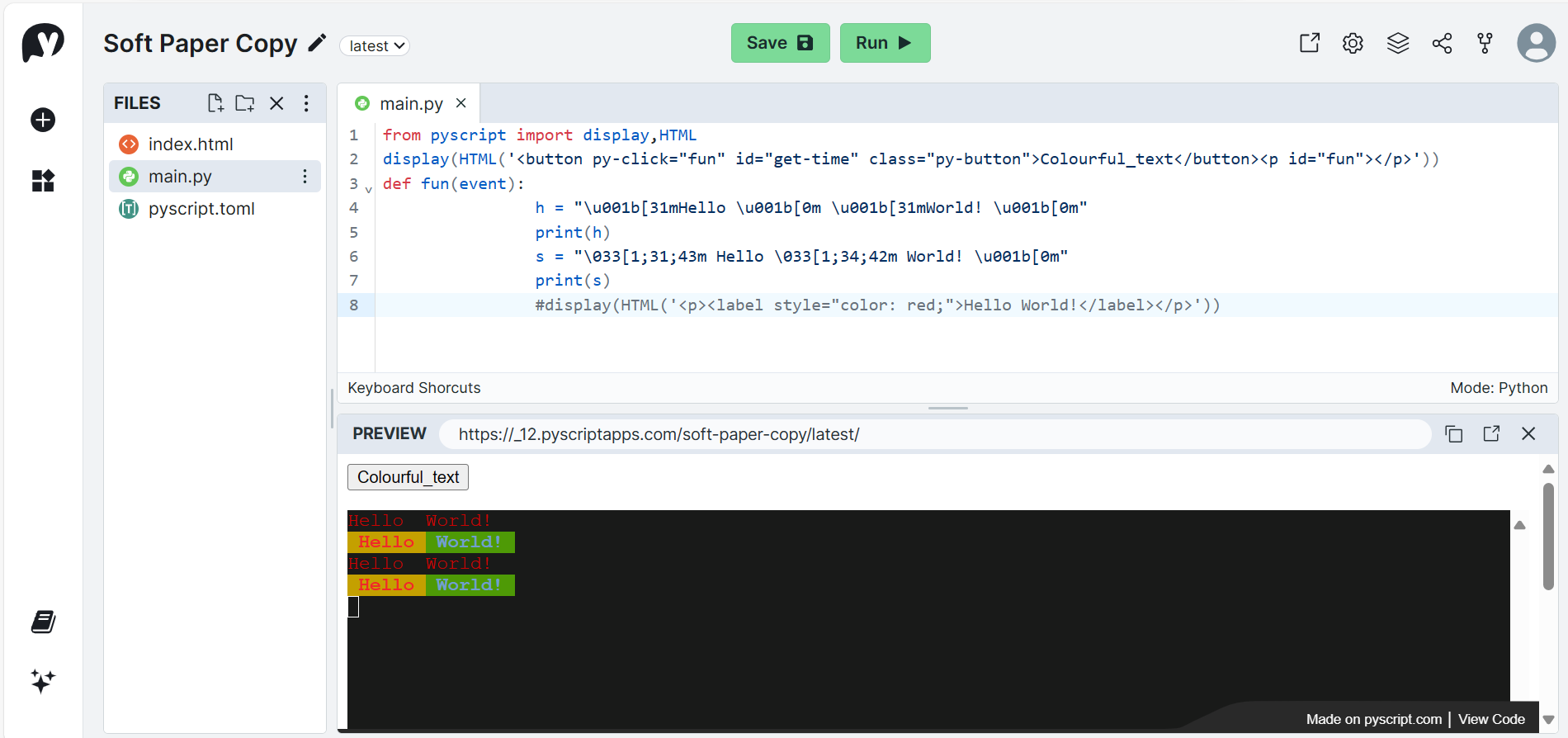Edit project name with pencil icon
This screenshot has width=1568, height=738.
pos(317,43)
